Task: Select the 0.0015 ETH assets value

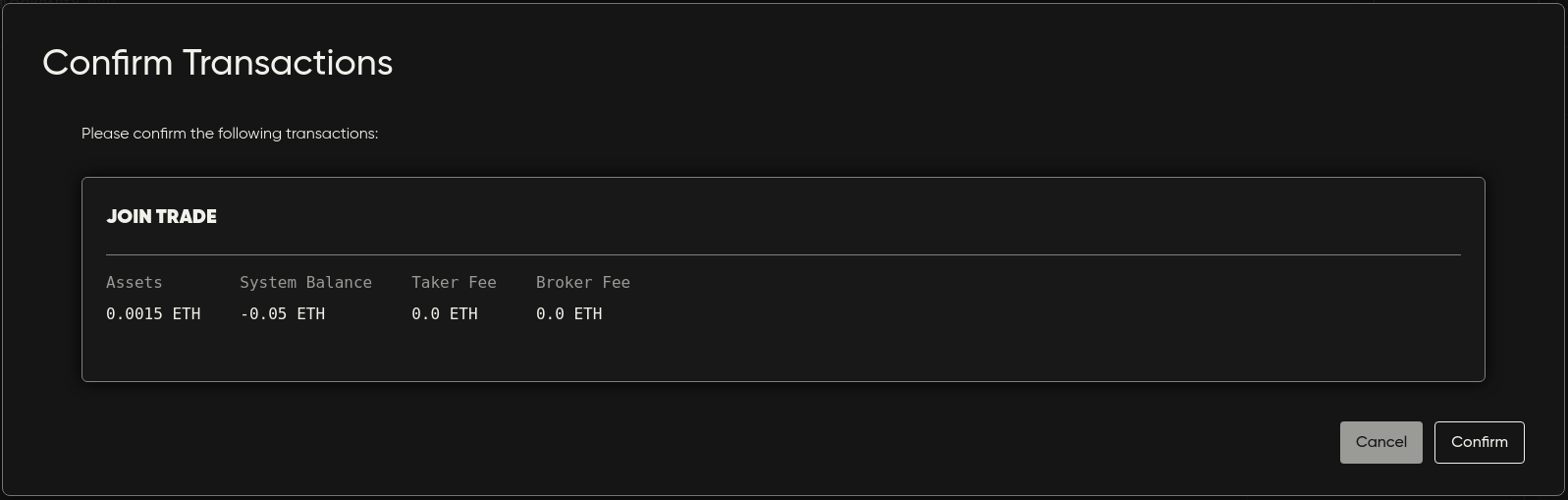Action: (x=153, y=314)
